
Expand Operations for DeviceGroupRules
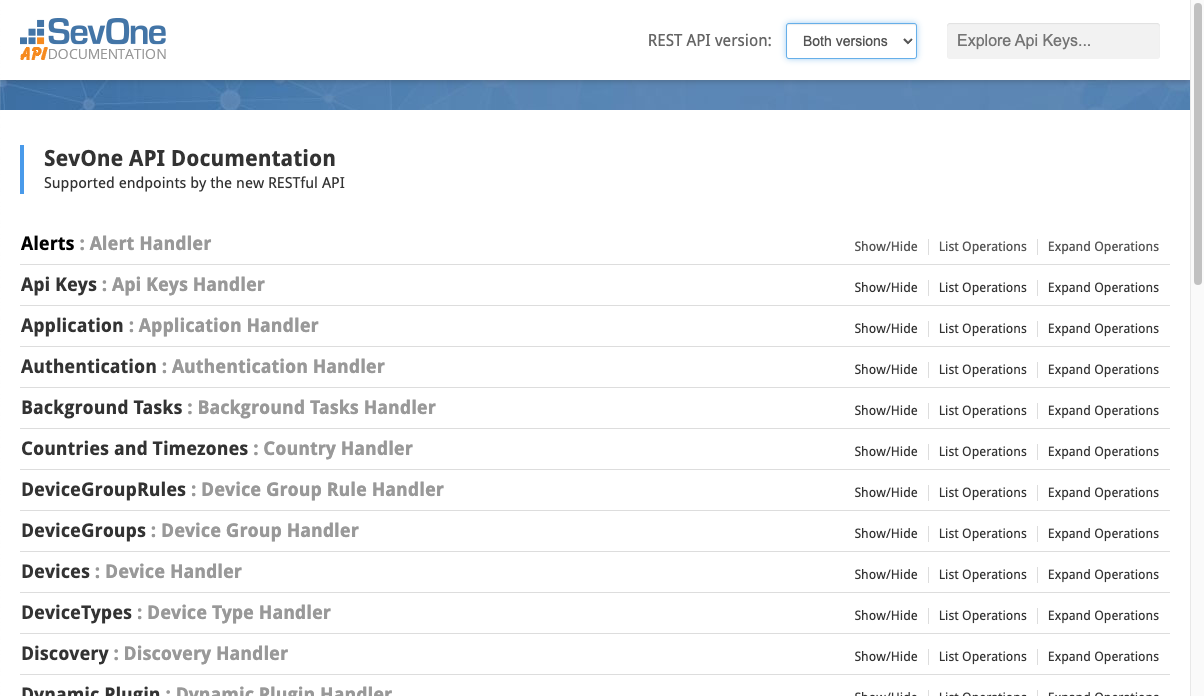[x=1103, y=492]
